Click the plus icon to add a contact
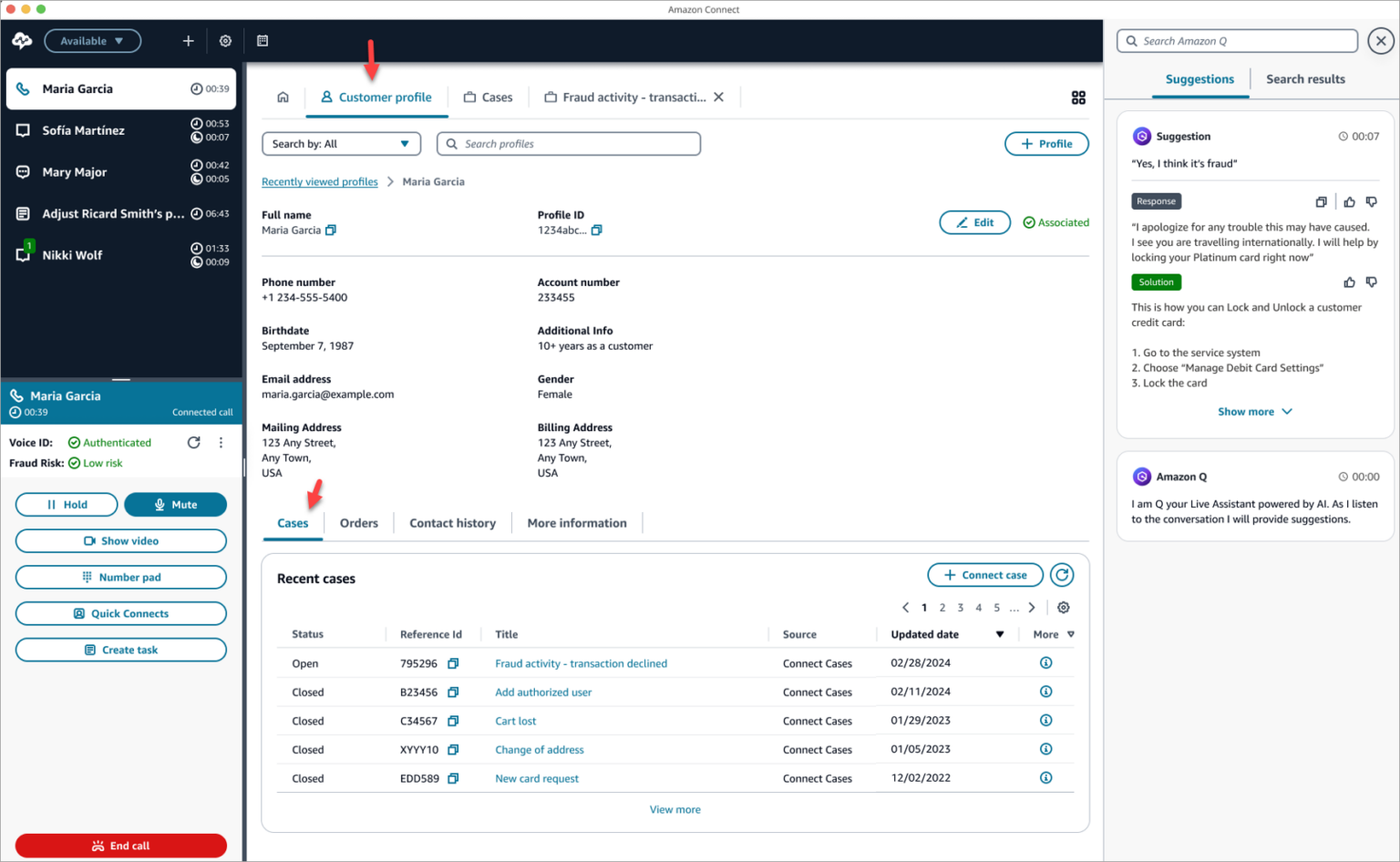1400x862 pixels. tap(188, 40)
